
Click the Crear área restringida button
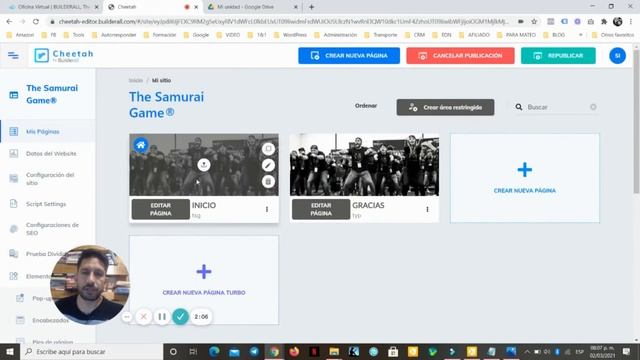coord(445,107)
